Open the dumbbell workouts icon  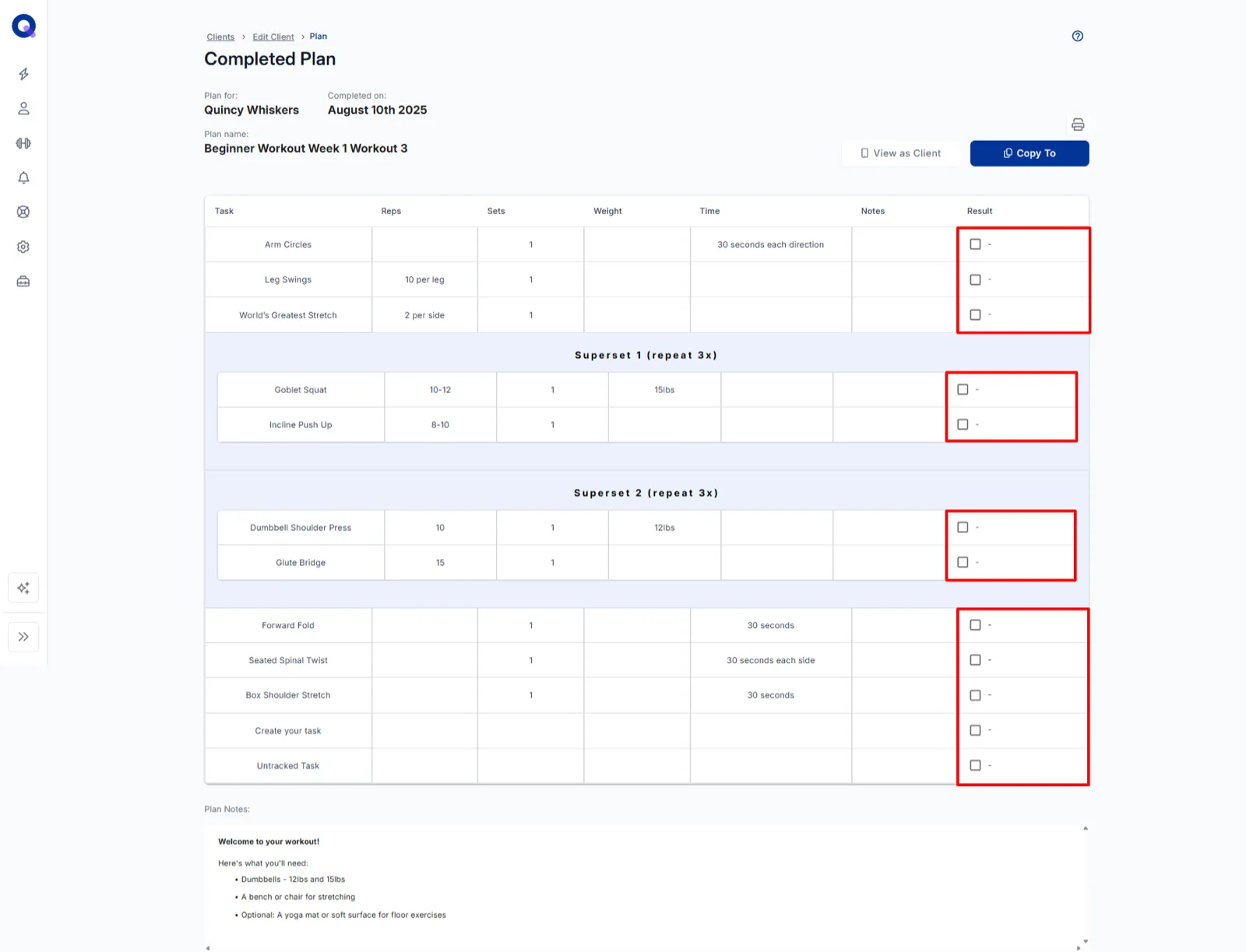tap(23, 143)
